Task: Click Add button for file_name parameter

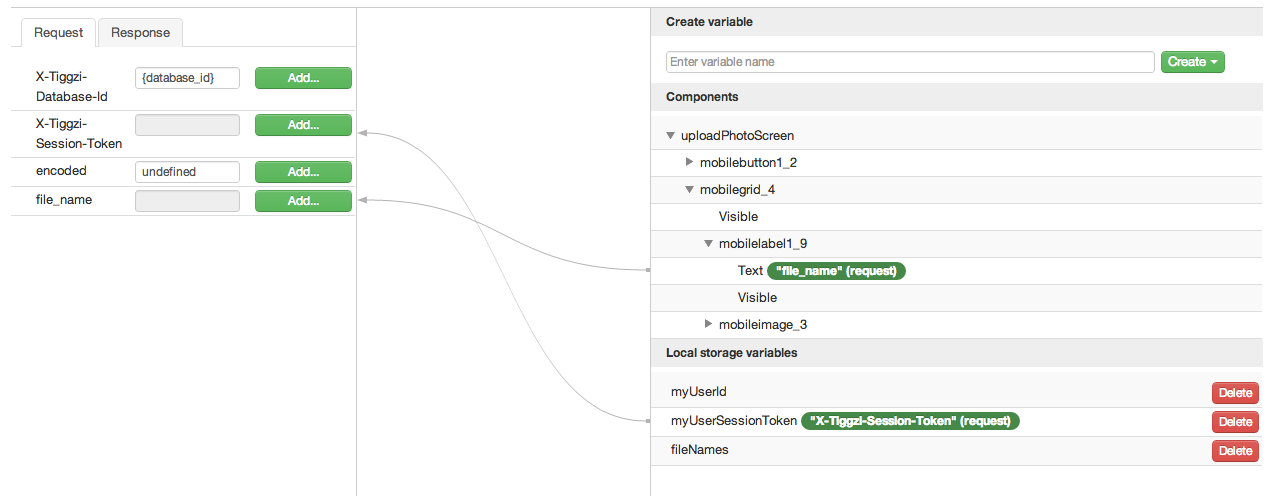Action: (303, 201)
